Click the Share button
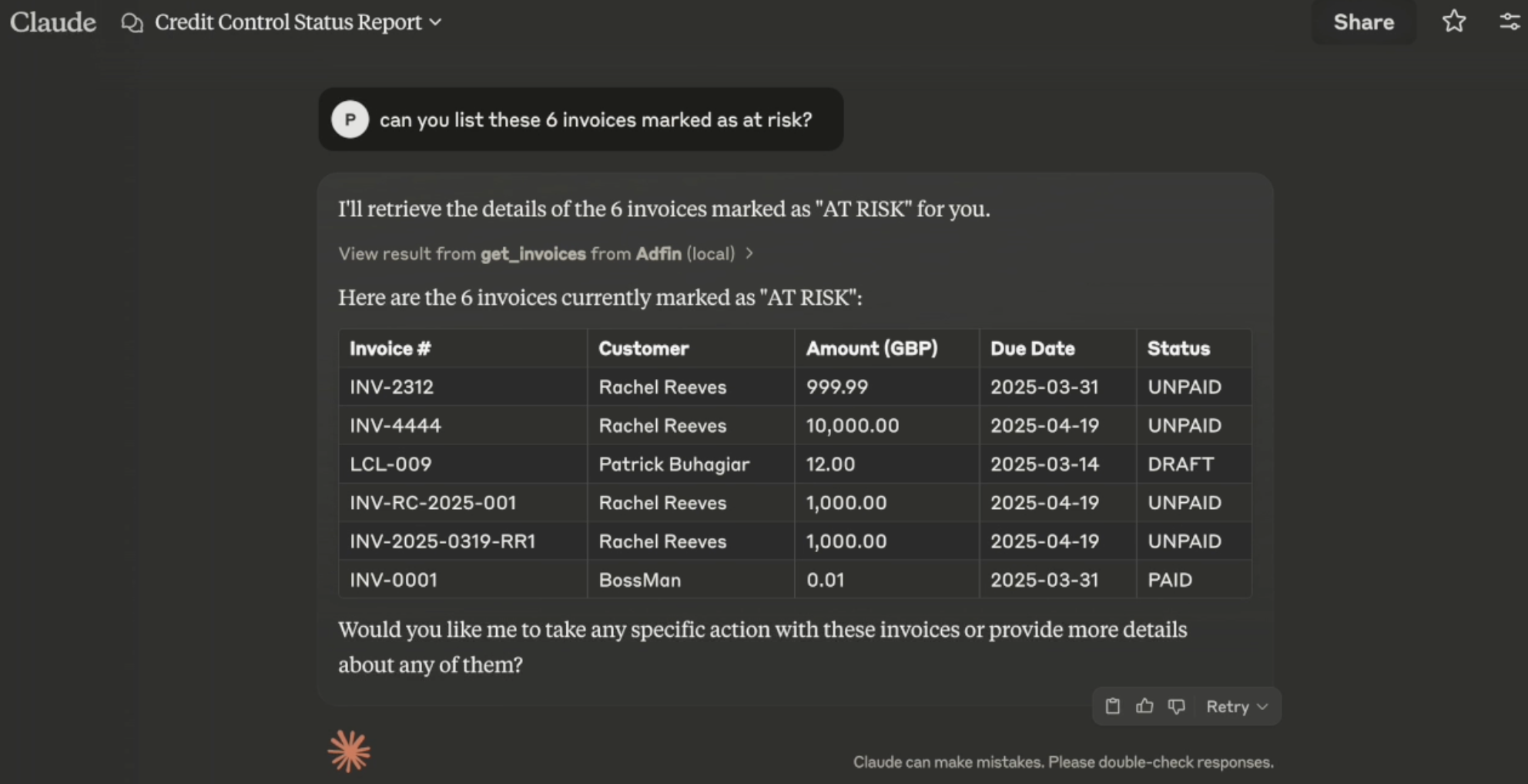This screenshot has width=1528, height=784. pyautogui.click(x=1363, y=22)
